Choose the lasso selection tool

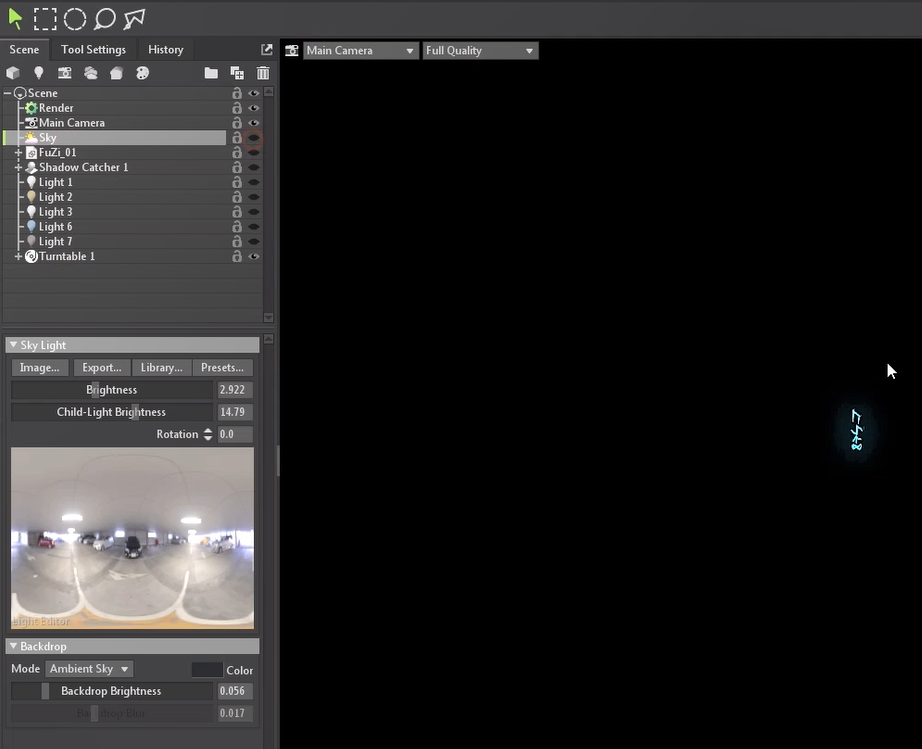[x=104, y=19]
